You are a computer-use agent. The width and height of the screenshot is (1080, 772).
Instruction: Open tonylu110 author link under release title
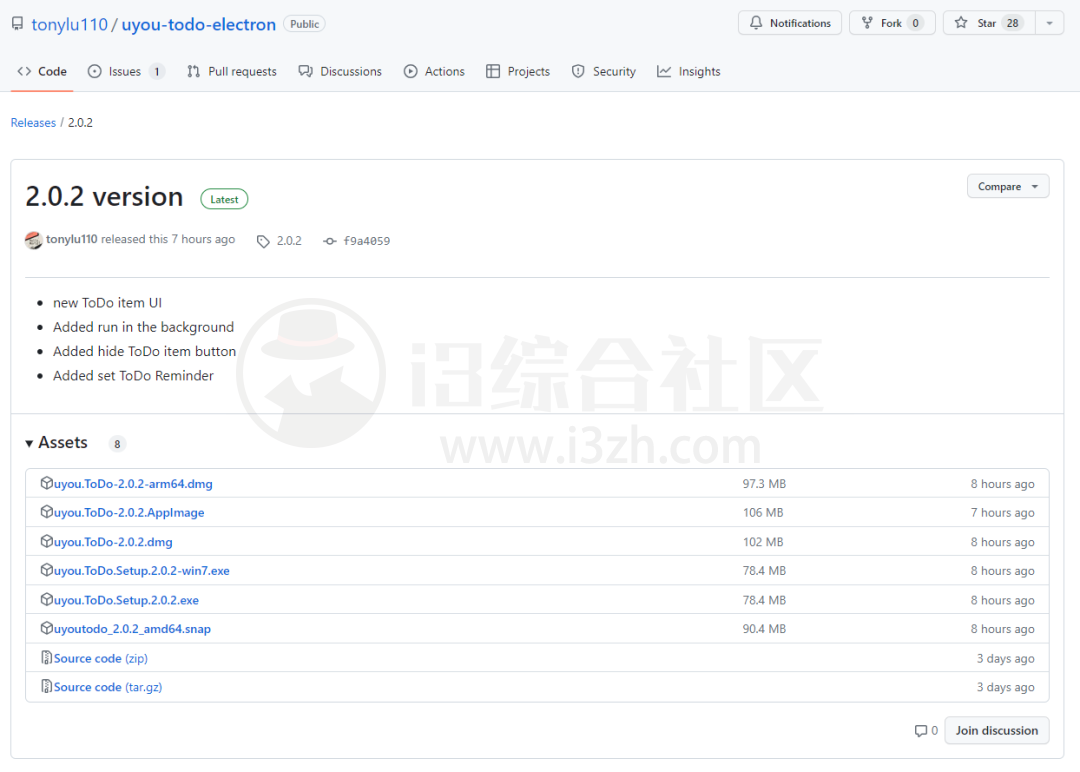(x=72, y=239)
